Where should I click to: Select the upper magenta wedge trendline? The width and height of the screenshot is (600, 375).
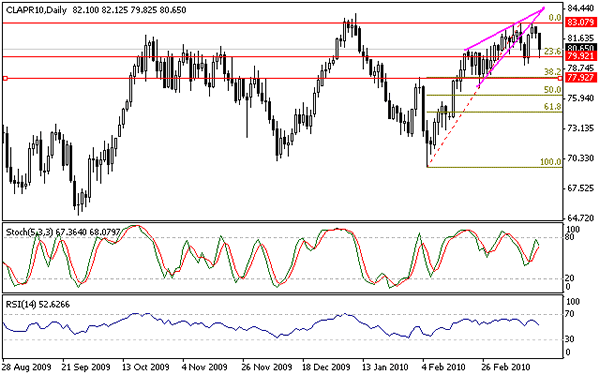point(504,29)
